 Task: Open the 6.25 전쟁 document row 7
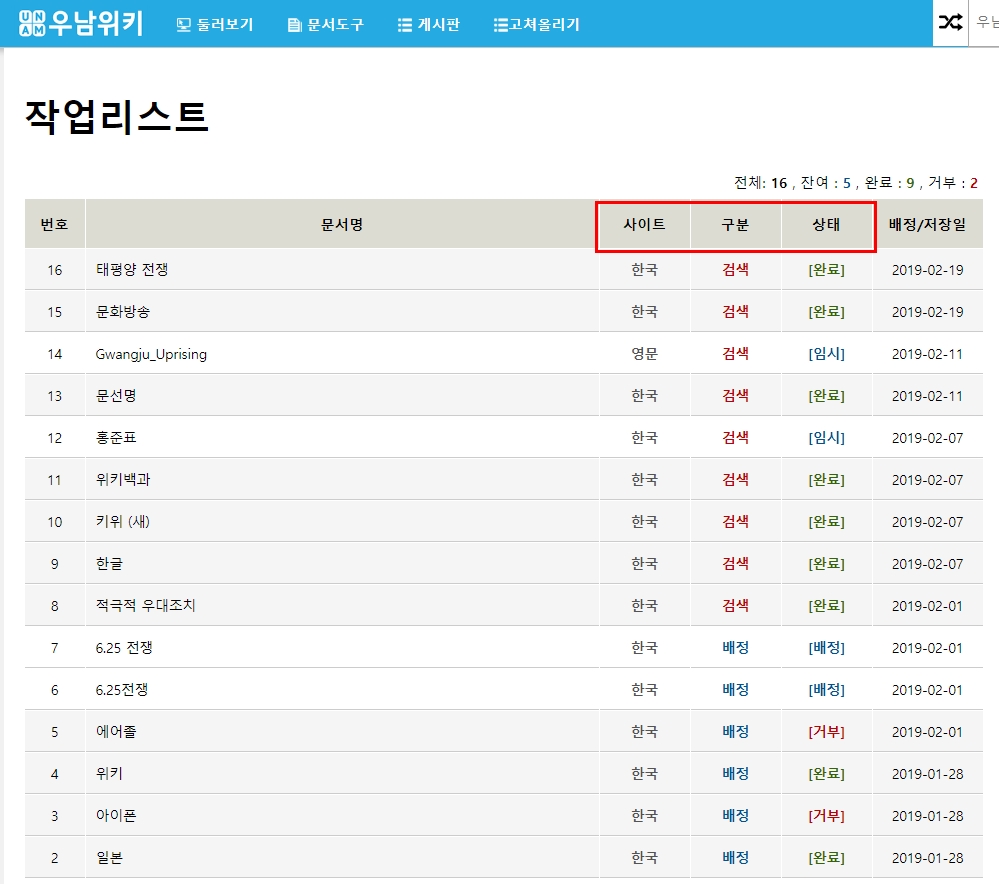[x=124, y=648]
